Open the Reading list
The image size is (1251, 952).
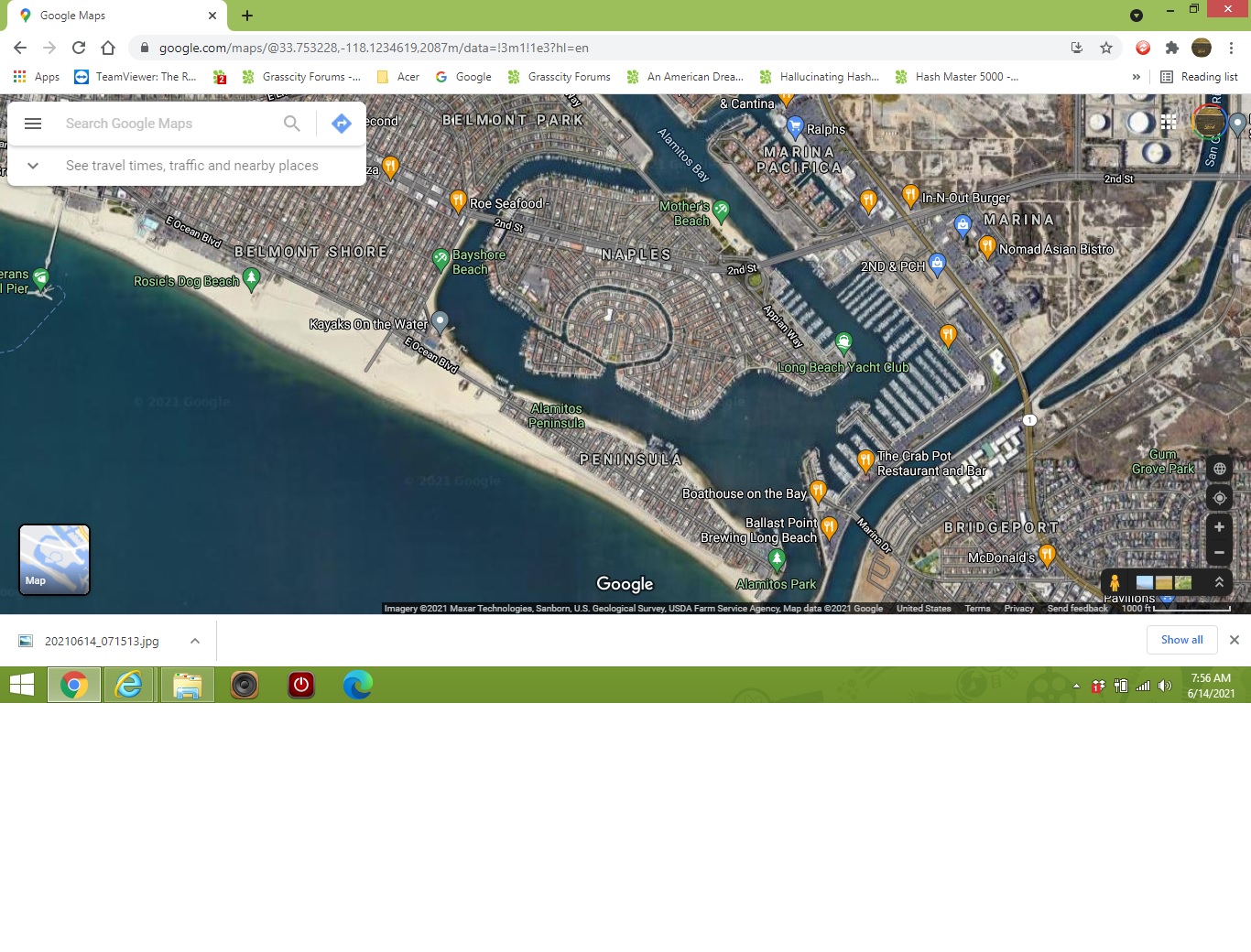pyautogui.click(x=1199, y=77)
